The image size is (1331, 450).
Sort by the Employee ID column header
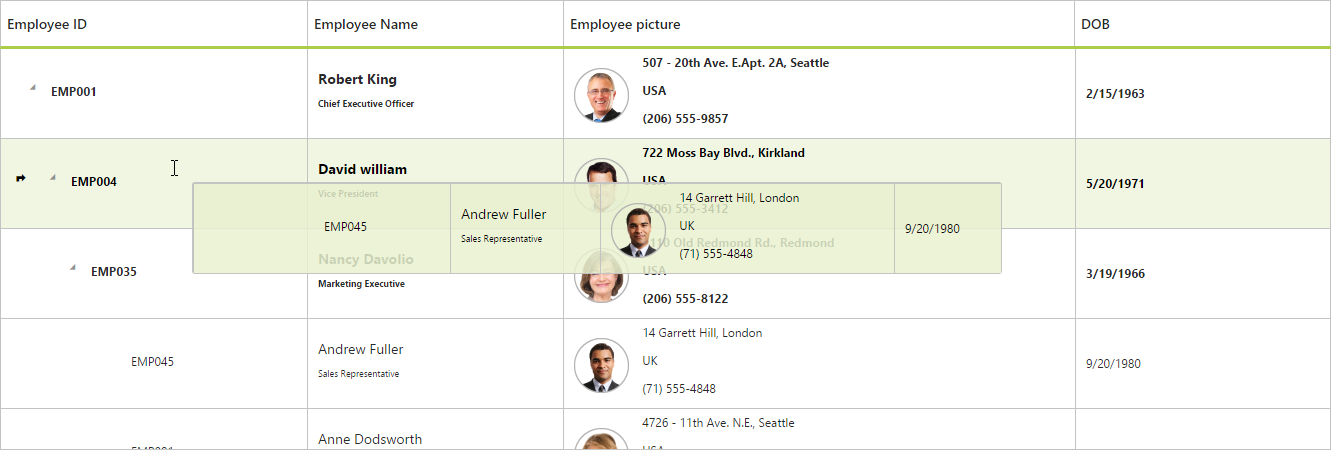pos(47,24)
